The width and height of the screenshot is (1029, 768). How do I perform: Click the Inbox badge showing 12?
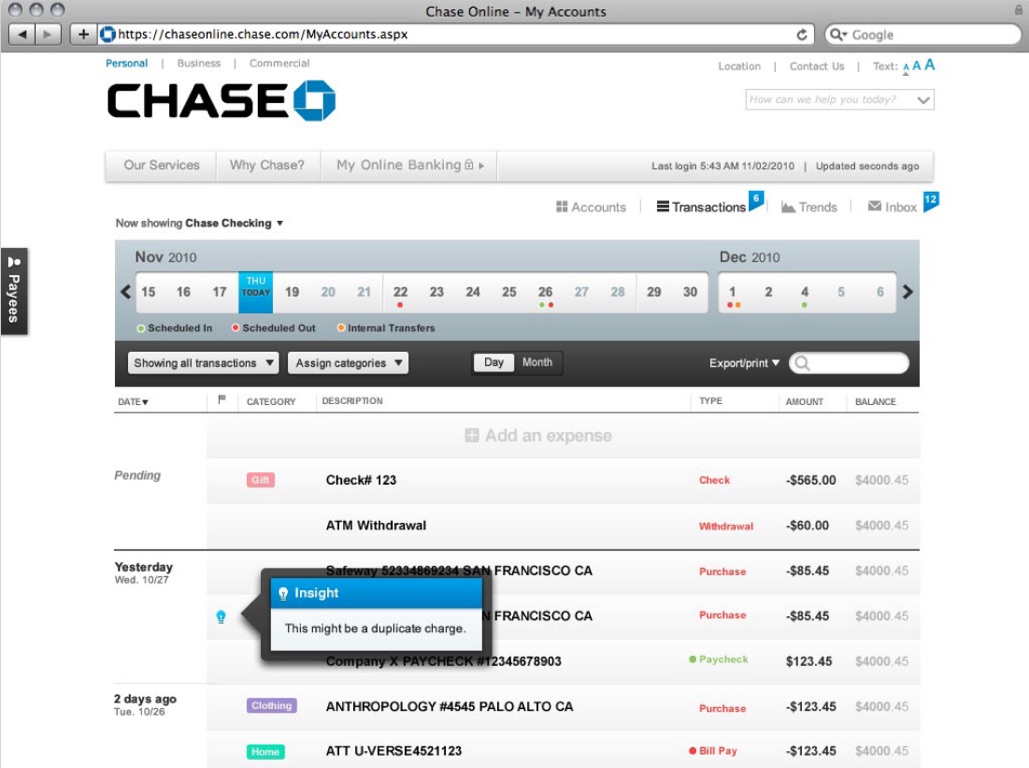click(931, 201)
